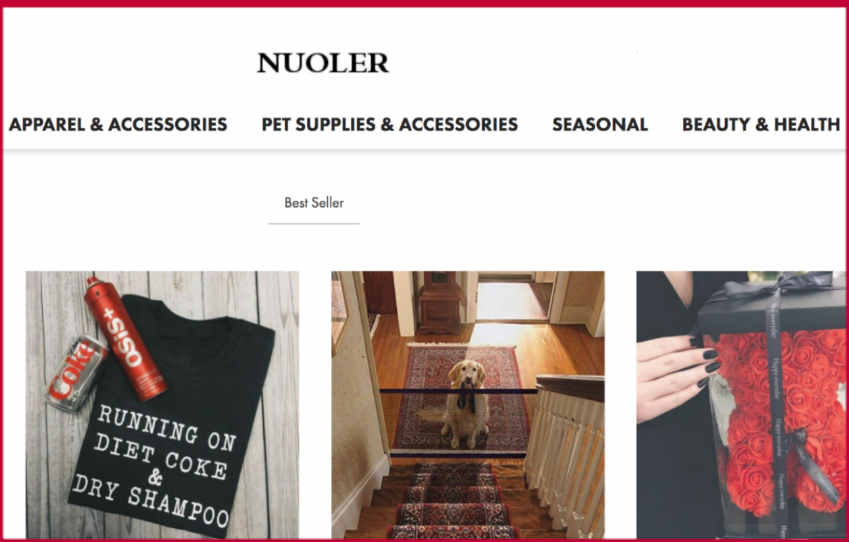Open the red rose bear product image

tap(741, 404)
